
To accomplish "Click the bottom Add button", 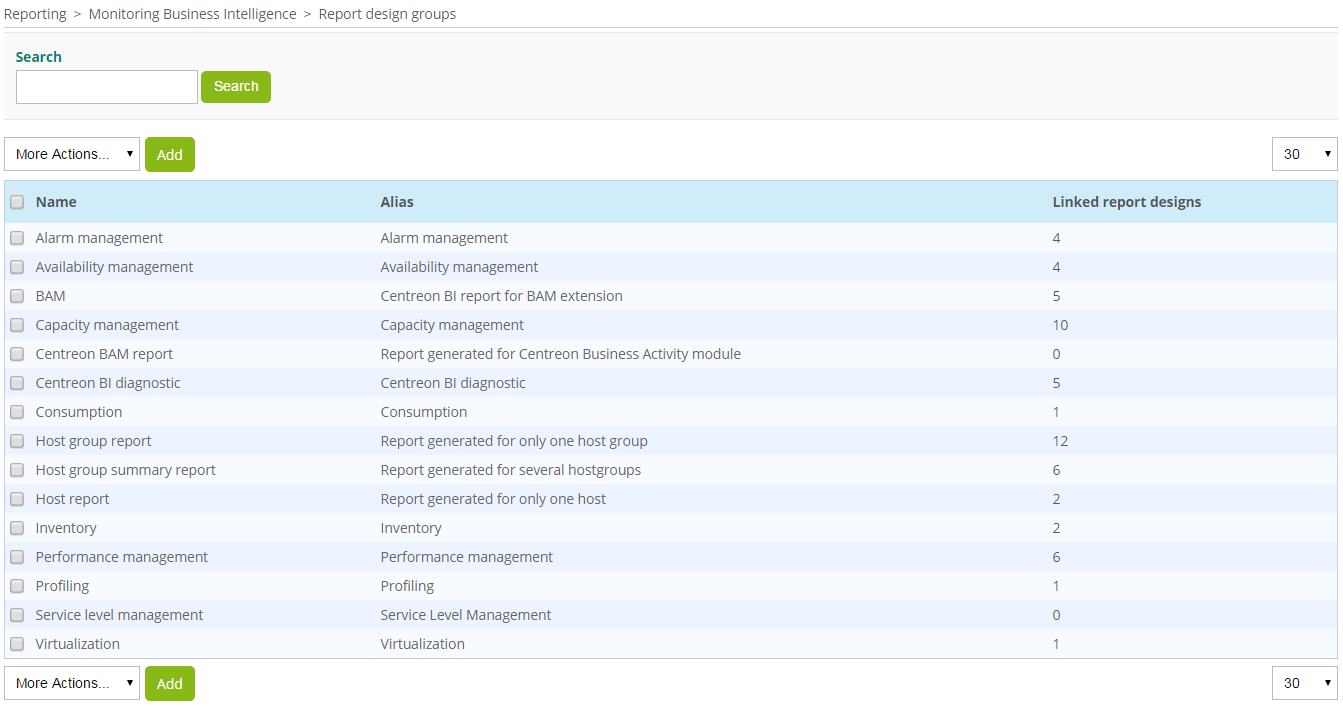I will point(169,683).
